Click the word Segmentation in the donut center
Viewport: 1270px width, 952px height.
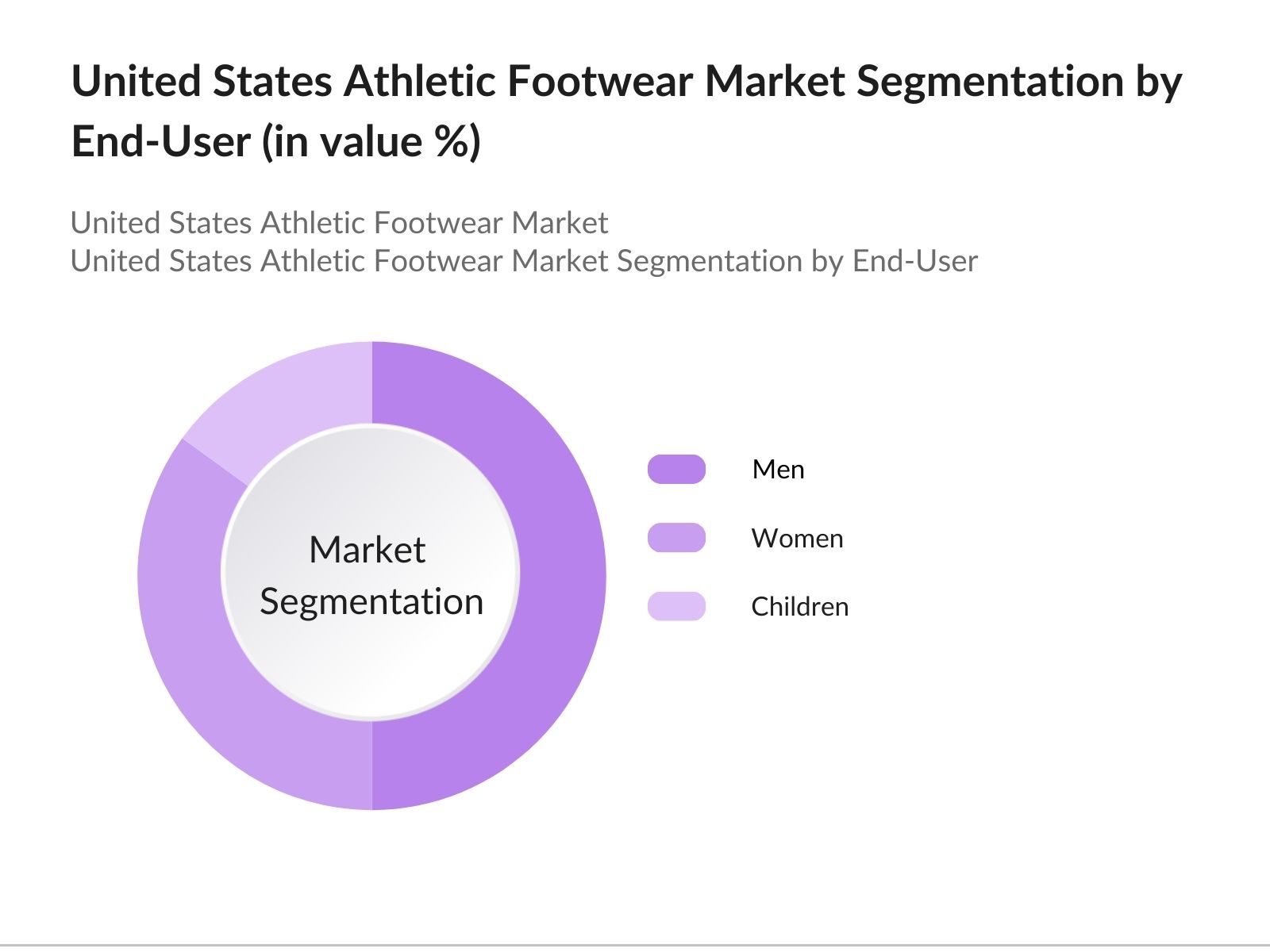371,601
